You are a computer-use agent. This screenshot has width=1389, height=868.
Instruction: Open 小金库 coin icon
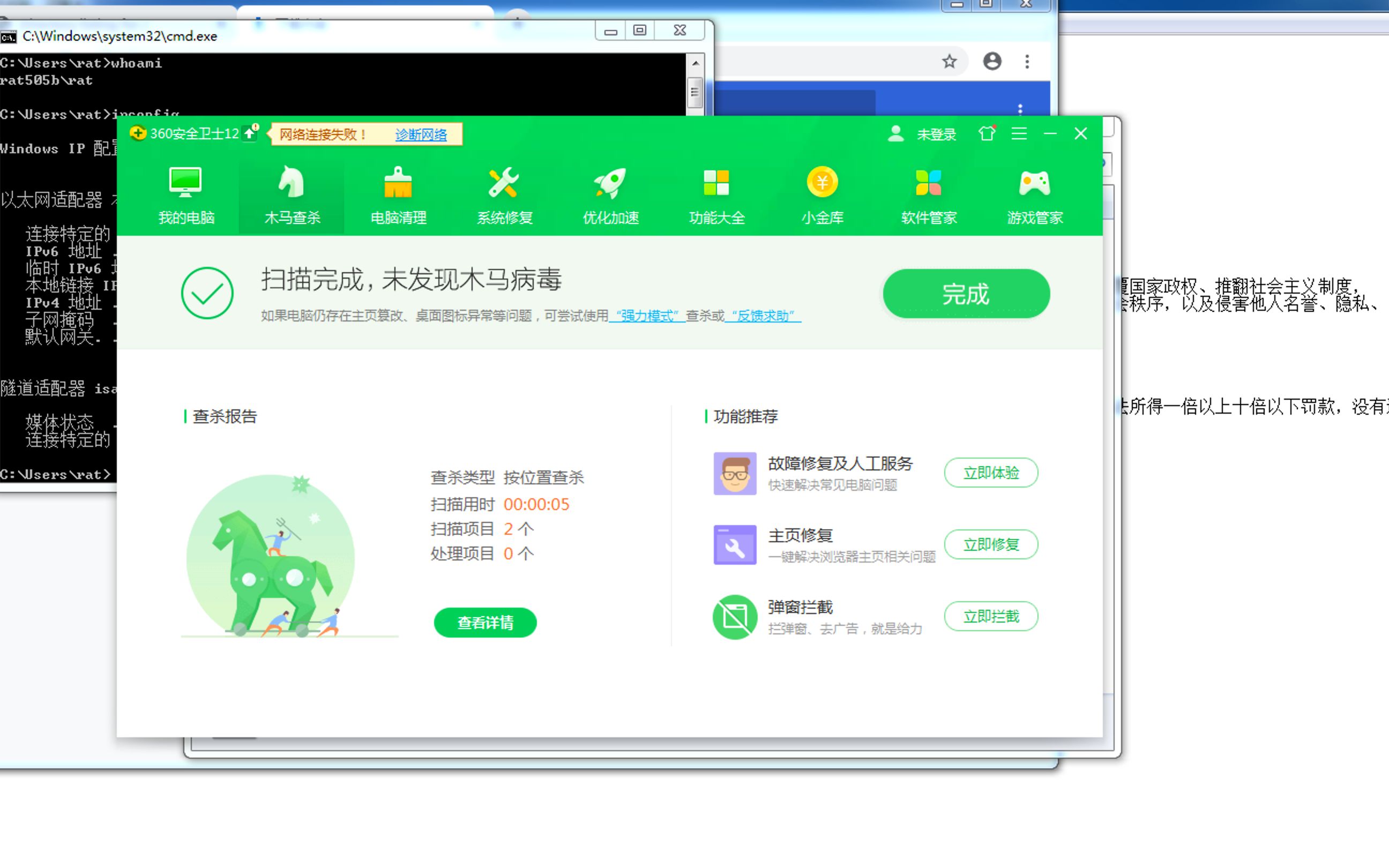(822, 183)
